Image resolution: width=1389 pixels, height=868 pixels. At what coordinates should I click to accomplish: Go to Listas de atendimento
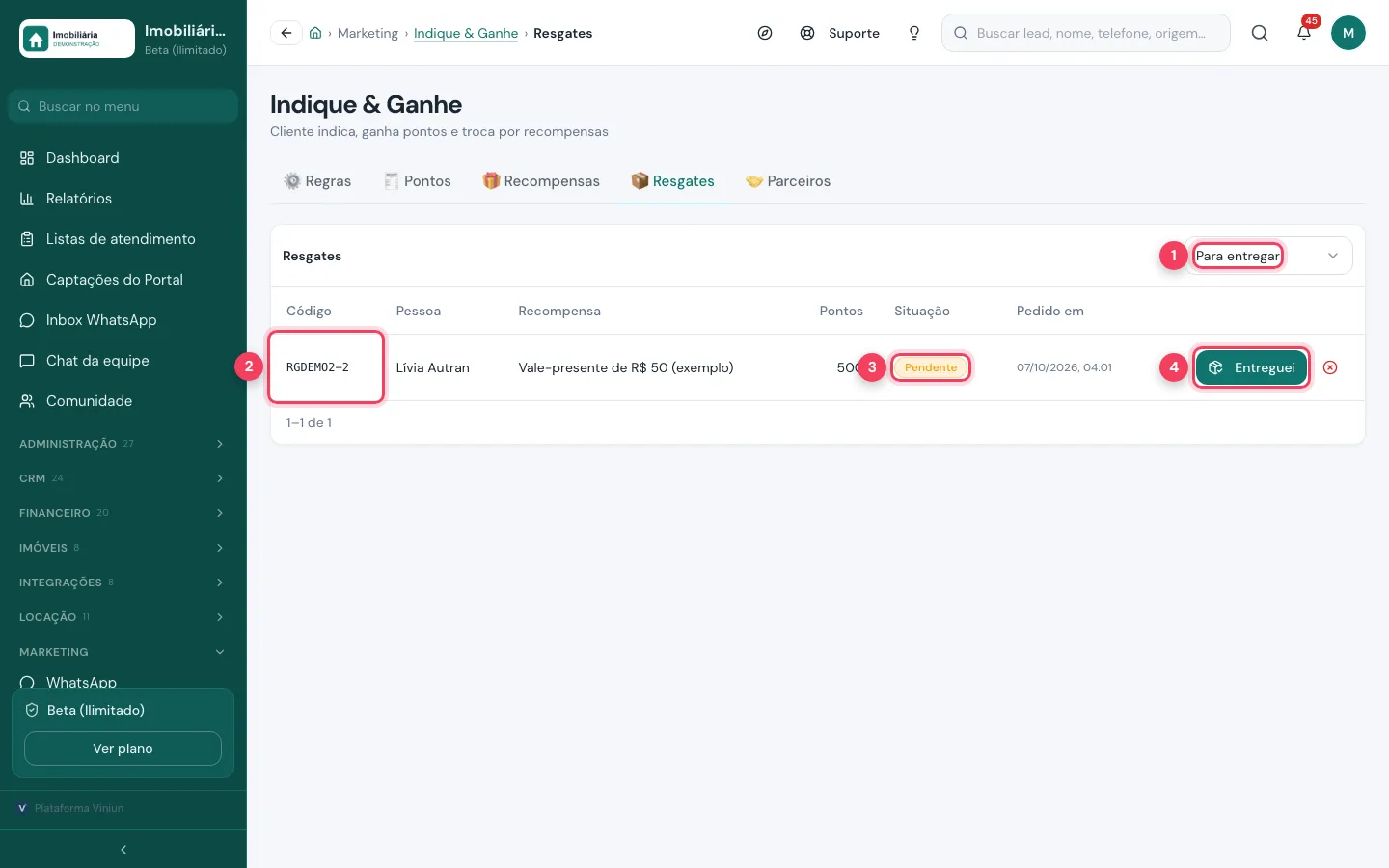pos(123,239)
